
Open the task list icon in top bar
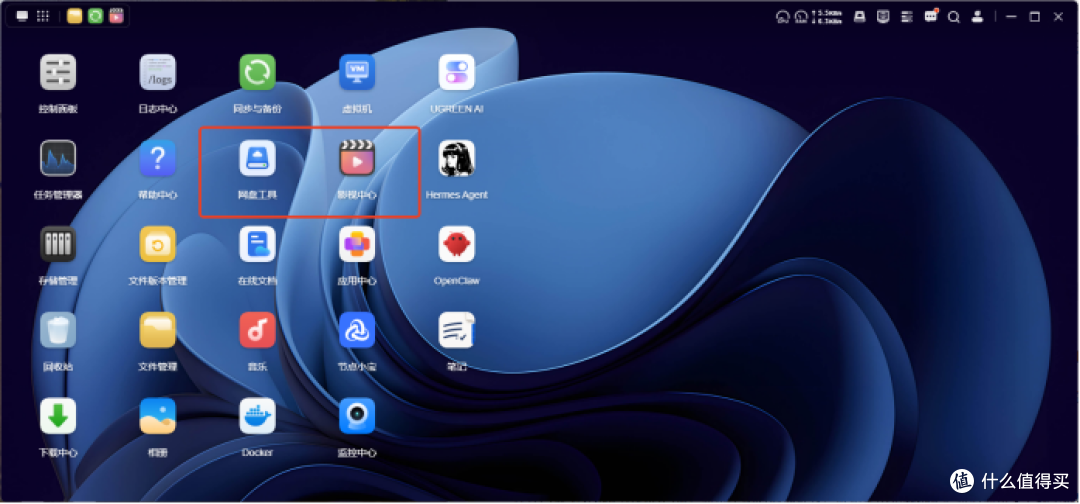tap(907, 17)
